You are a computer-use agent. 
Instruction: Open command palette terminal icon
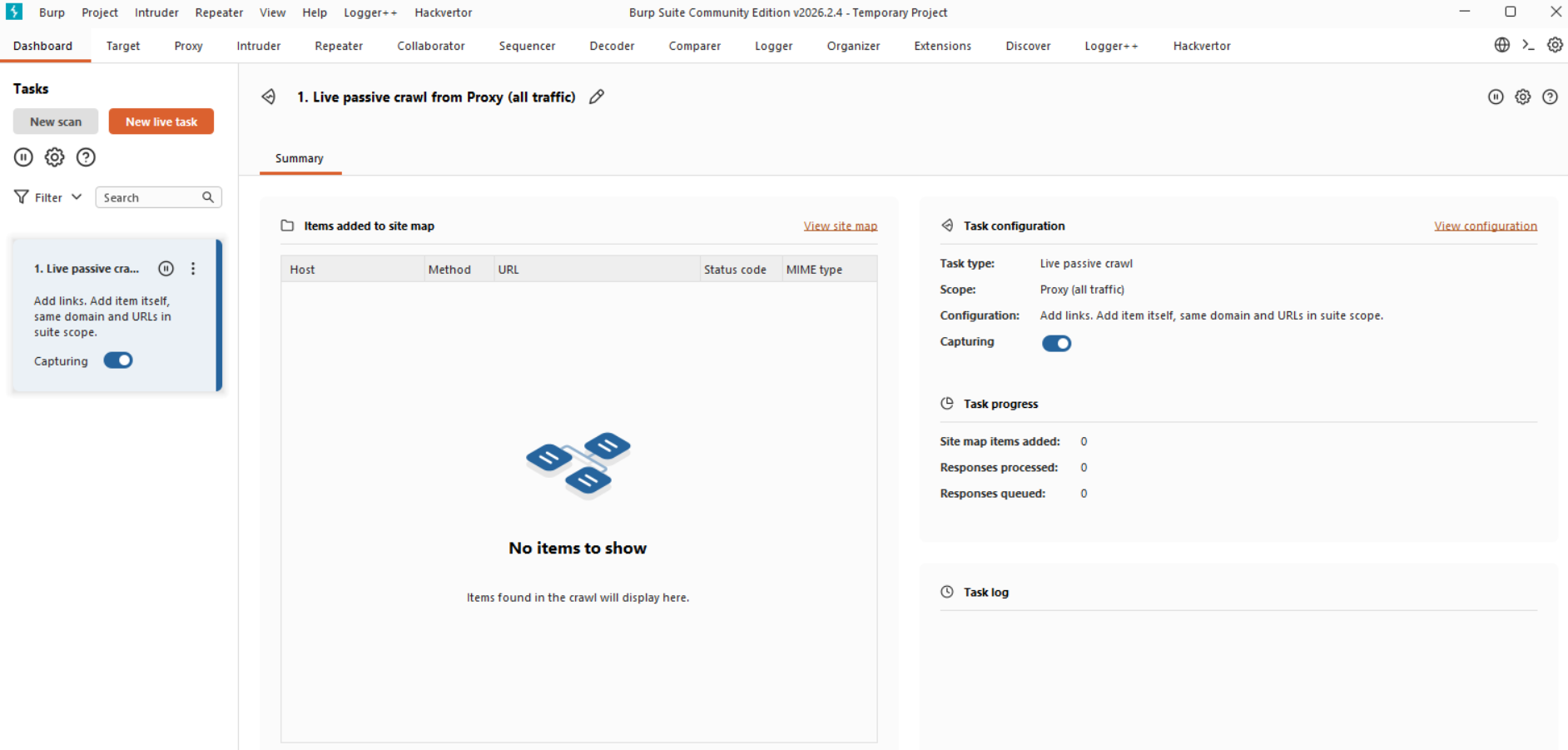click(1528, 45)
